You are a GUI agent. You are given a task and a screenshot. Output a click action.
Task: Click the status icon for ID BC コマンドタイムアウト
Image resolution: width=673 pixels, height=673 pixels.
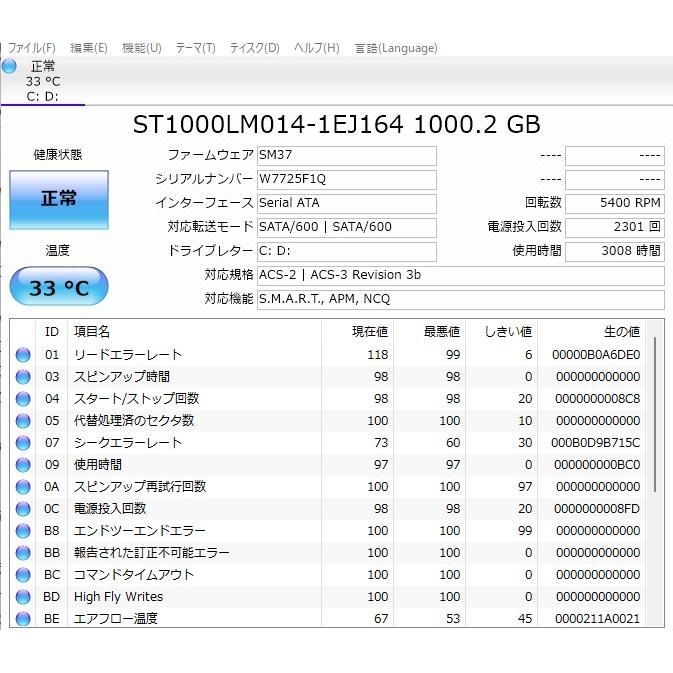[23, 575]
